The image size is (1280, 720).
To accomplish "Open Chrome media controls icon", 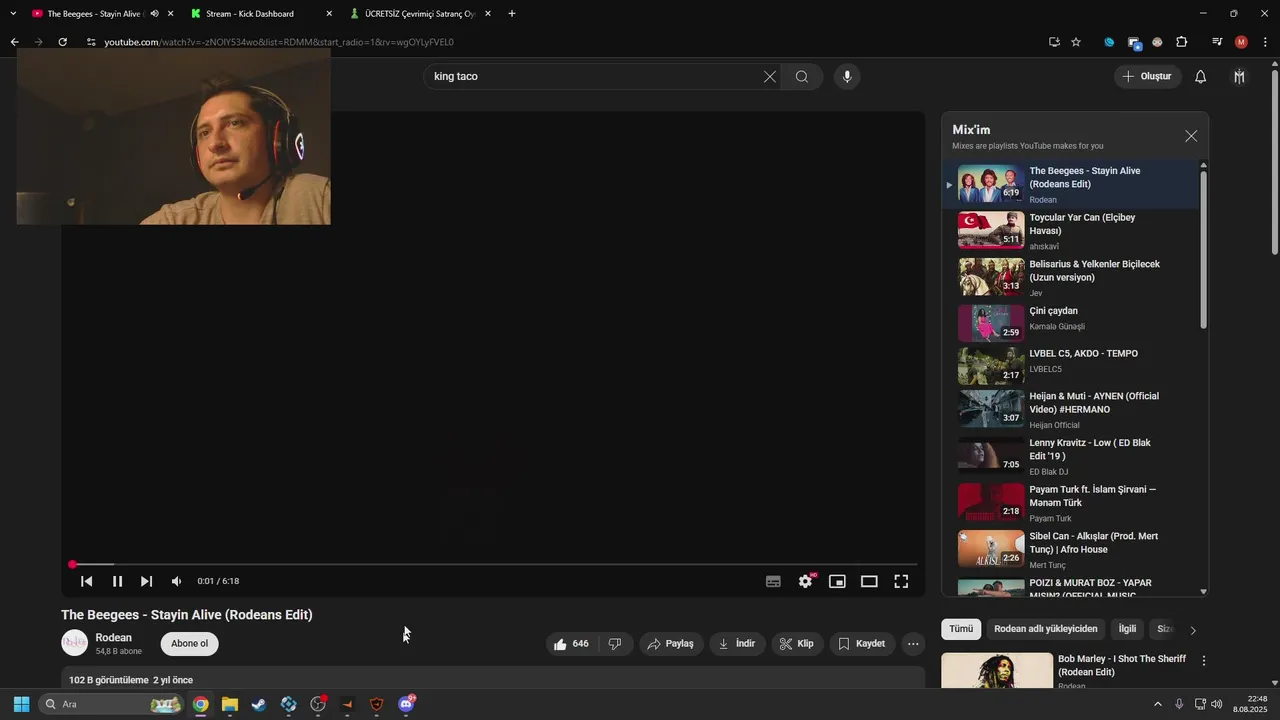I will pos(1217,42).
